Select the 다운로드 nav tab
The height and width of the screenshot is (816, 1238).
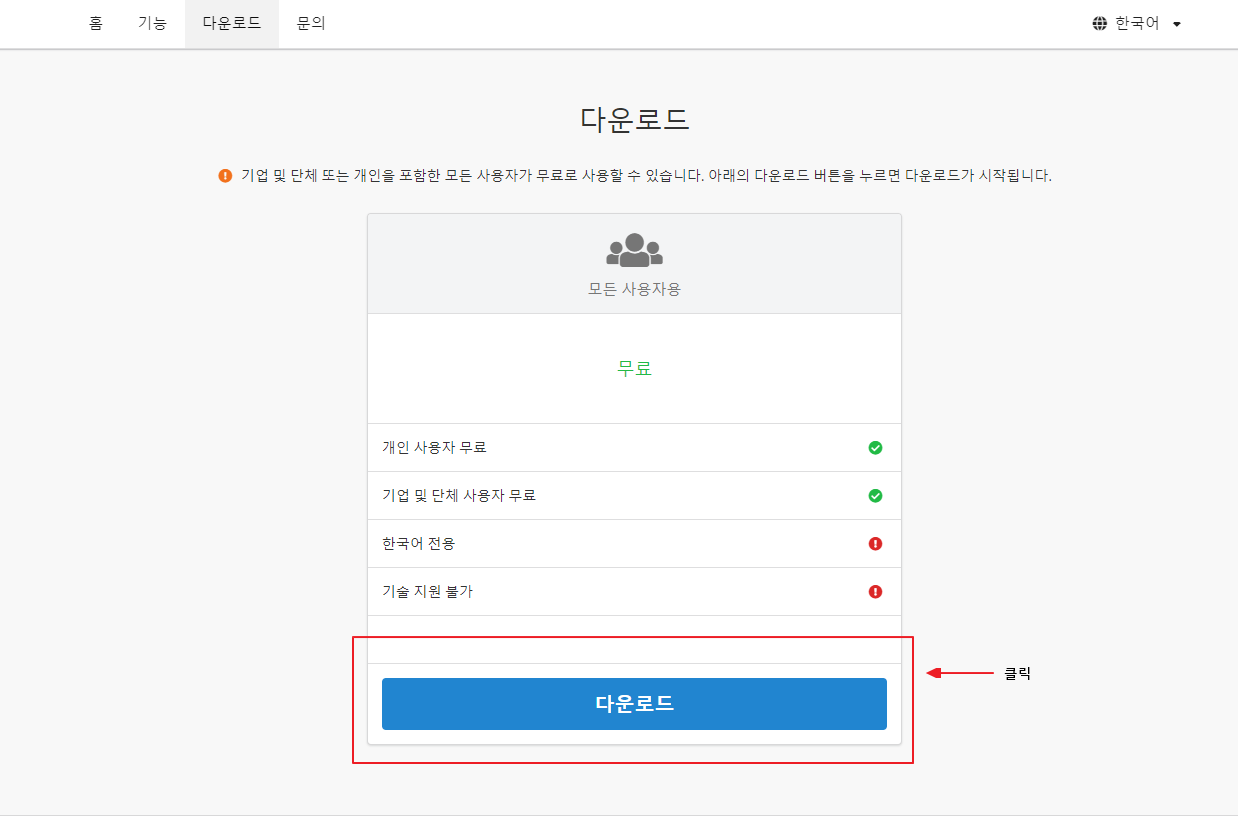click(x=232, y=23)
